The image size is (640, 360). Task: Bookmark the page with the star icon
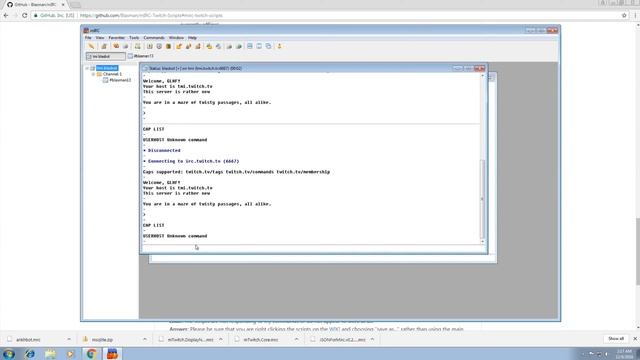click(x=624, y=15)
